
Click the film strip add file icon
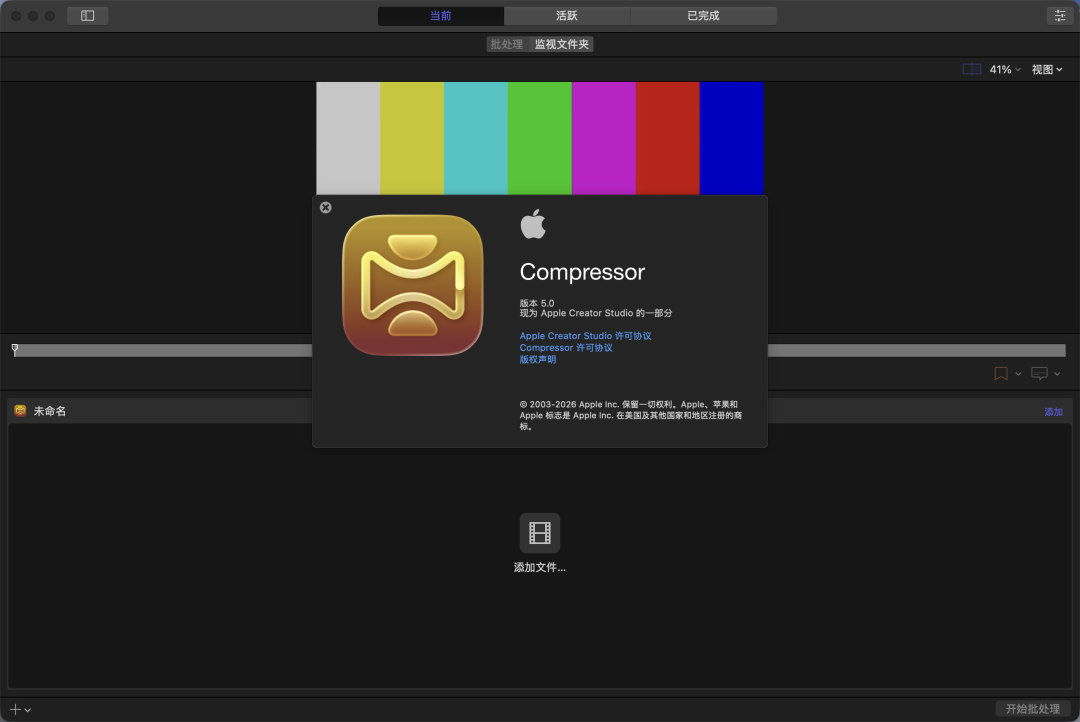click(539, 533)
